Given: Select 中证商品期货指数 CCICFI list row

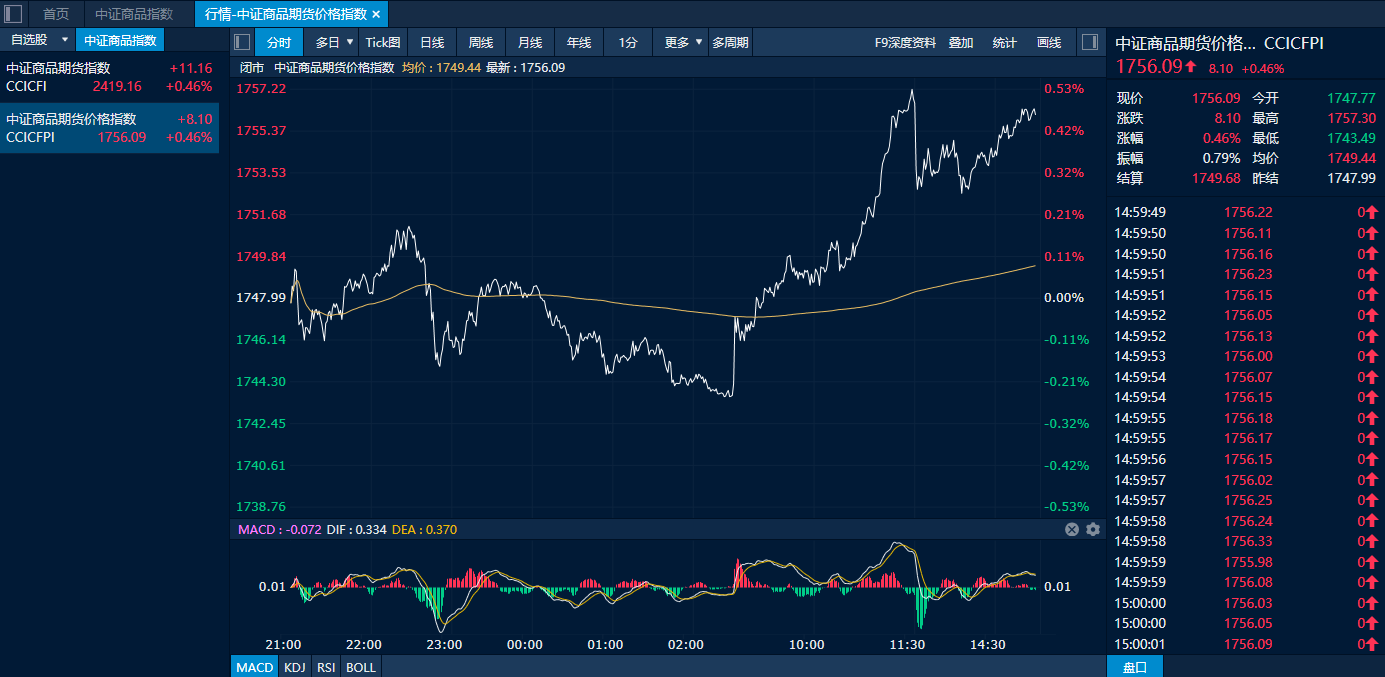Looking at the screenshot, I should point(109,77).
